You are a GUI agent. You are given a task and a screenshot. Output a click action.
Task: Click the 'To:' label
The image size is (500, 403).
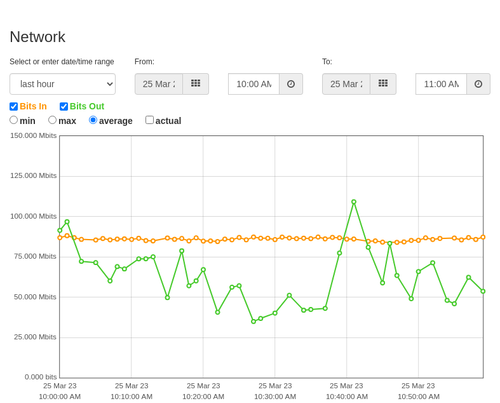coord(327,62)
